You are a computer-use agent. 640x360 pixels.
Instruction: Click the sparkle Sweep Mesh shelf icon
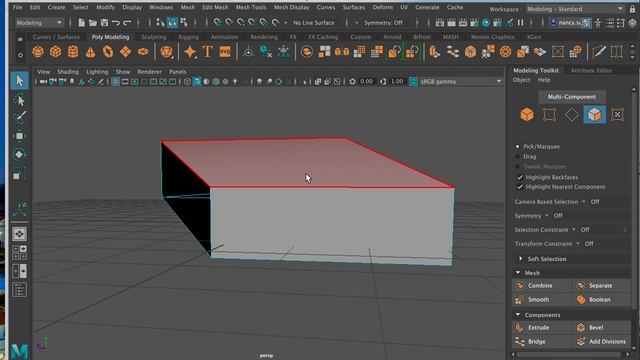click(190, 52)
